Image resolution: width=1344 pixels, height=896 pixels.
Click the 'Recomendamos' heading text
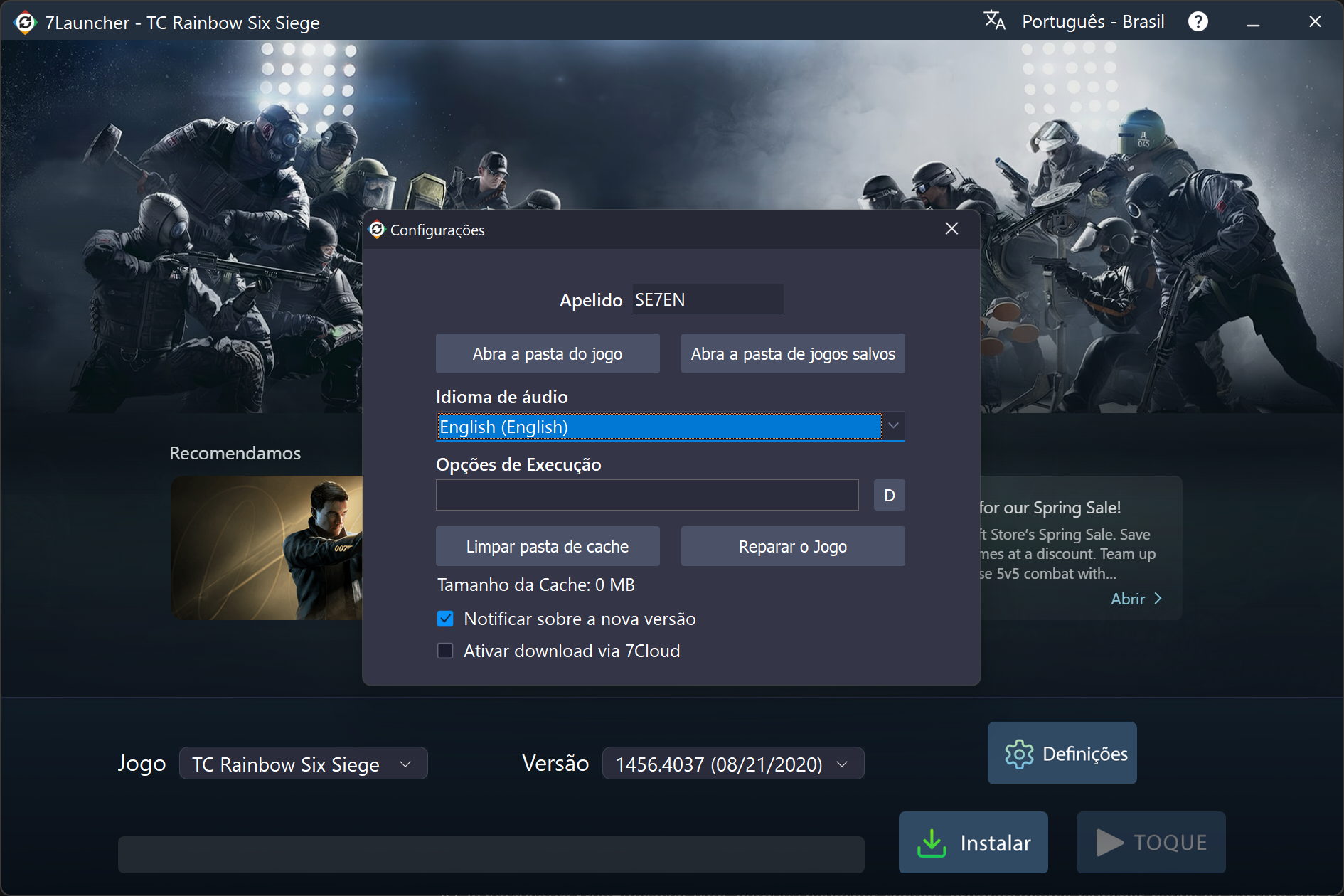coord(235,453)
